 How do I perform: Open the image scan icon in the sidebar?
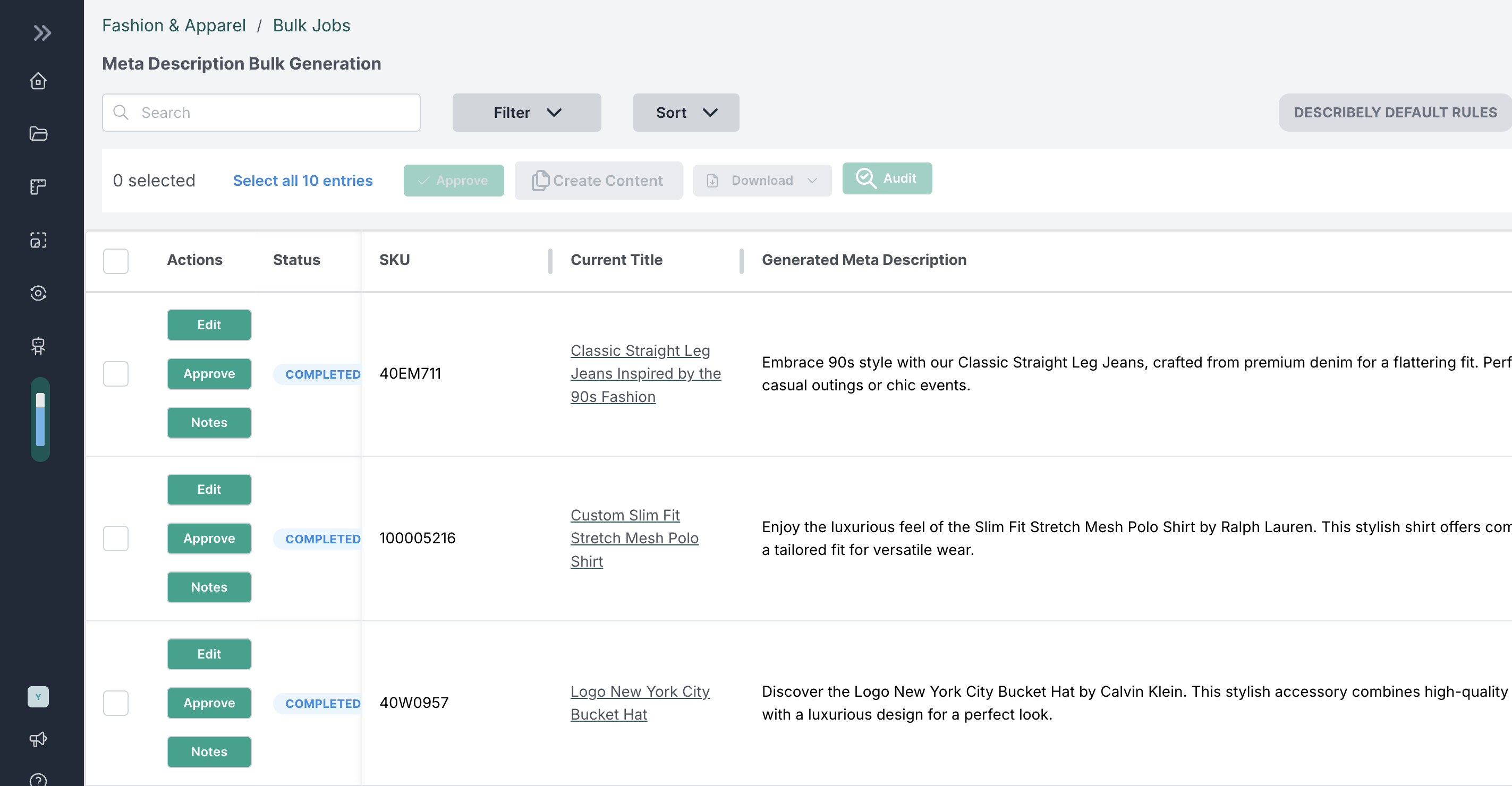point(38,240)
